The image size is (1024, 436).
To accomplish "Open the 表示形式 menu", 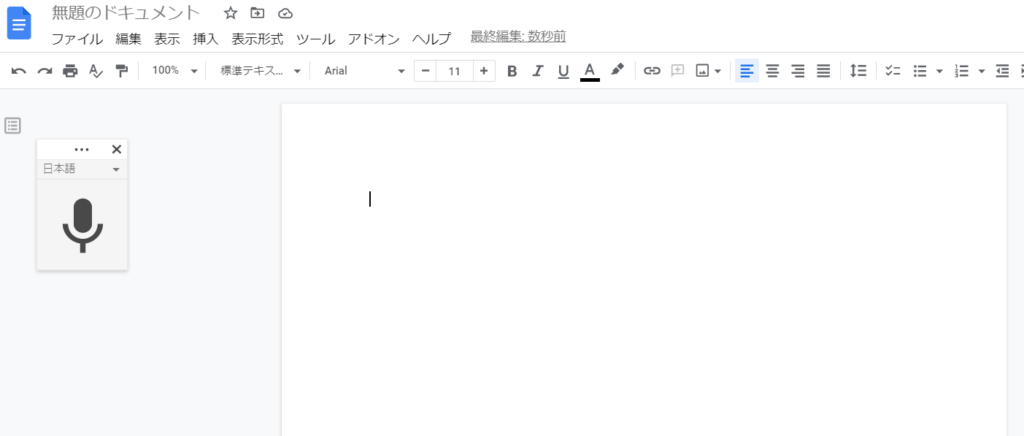I will coord(257,39).
